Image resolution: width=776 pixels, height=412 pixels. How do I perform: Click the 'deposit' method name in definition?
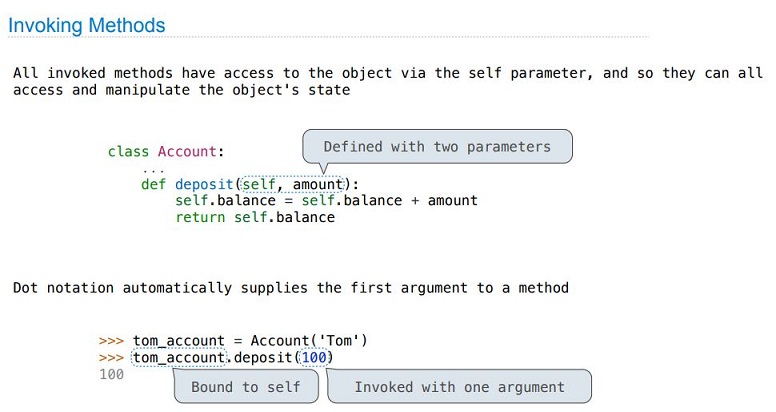pyautogui.click(x=204, y=185)
